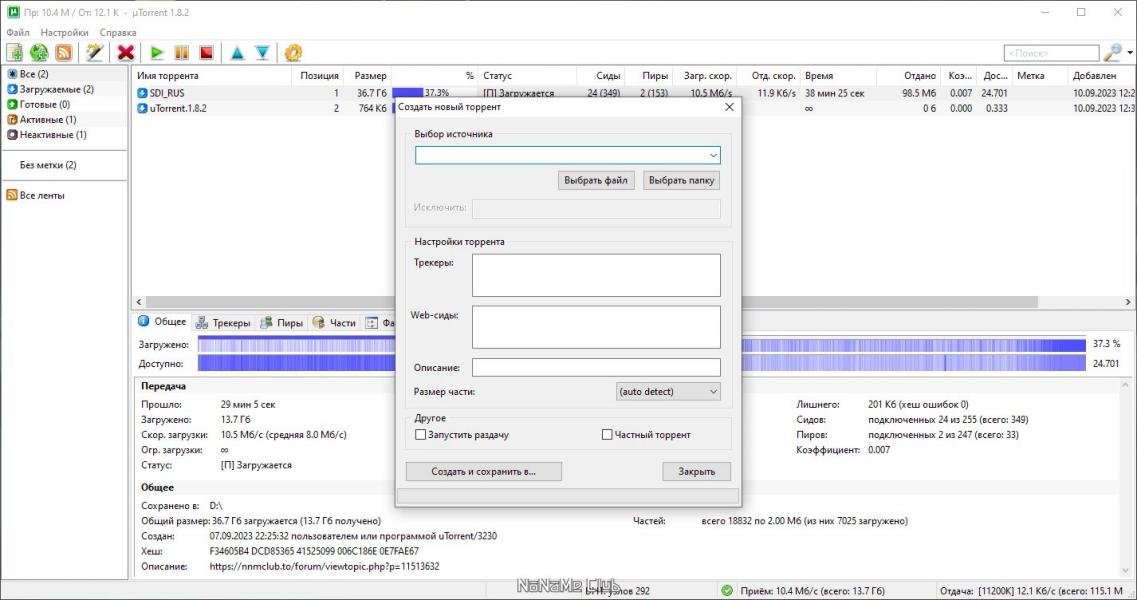Open Preferences via the gear icon

coord(293,53)
